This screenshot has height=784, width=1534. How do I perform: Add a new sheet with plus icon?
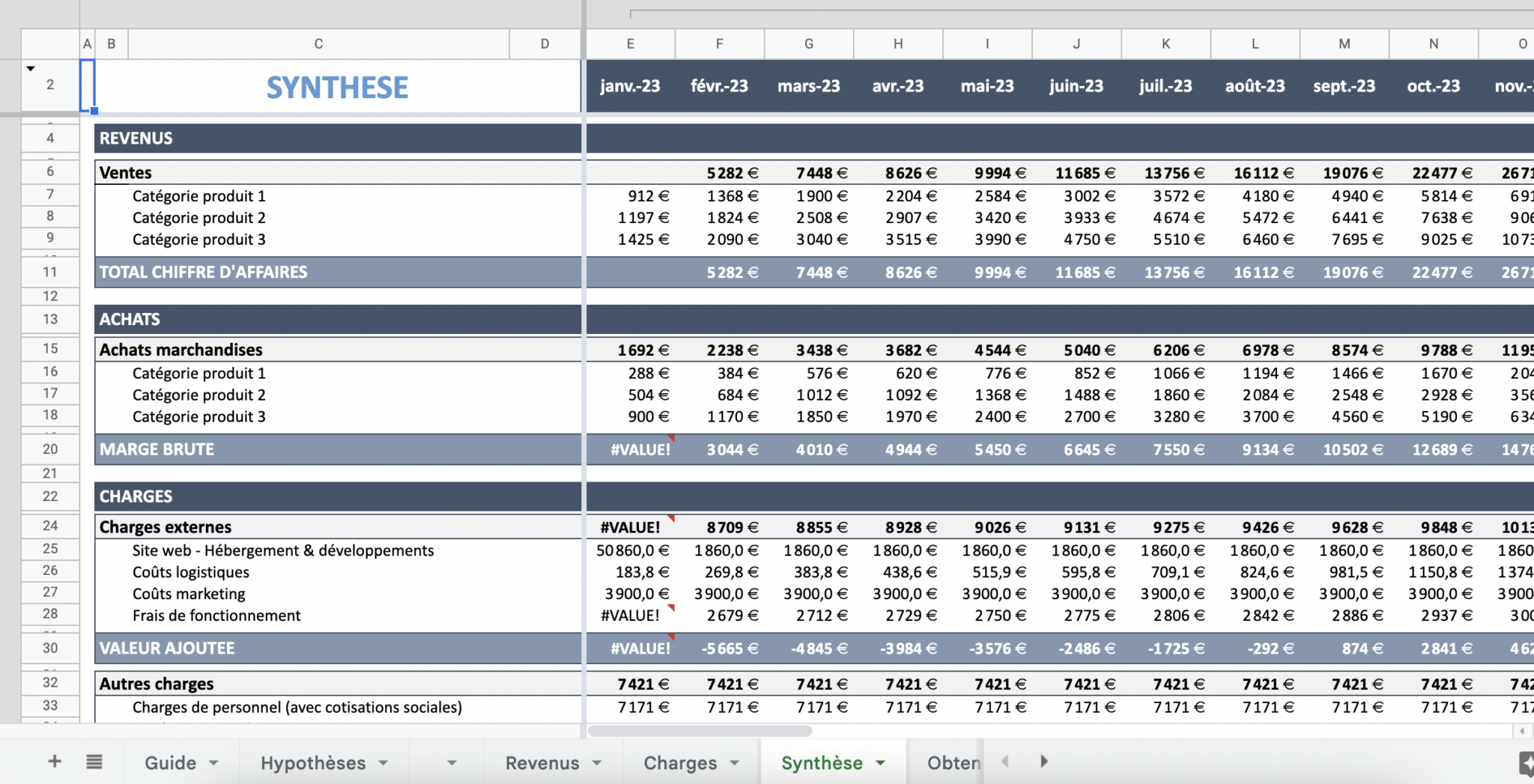55,762
